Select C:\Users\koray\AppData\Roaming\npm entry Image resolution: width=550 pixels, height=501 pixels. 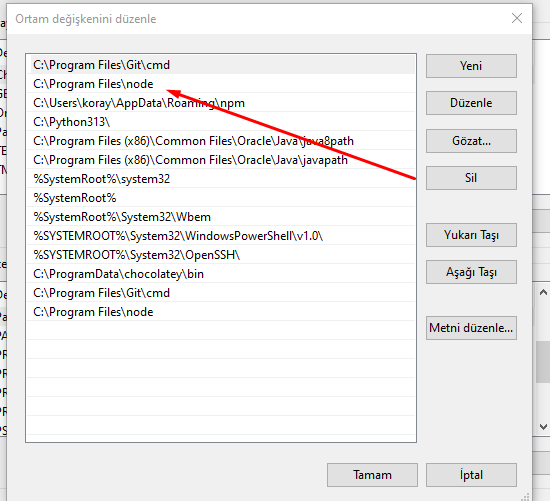pos(221,103)
